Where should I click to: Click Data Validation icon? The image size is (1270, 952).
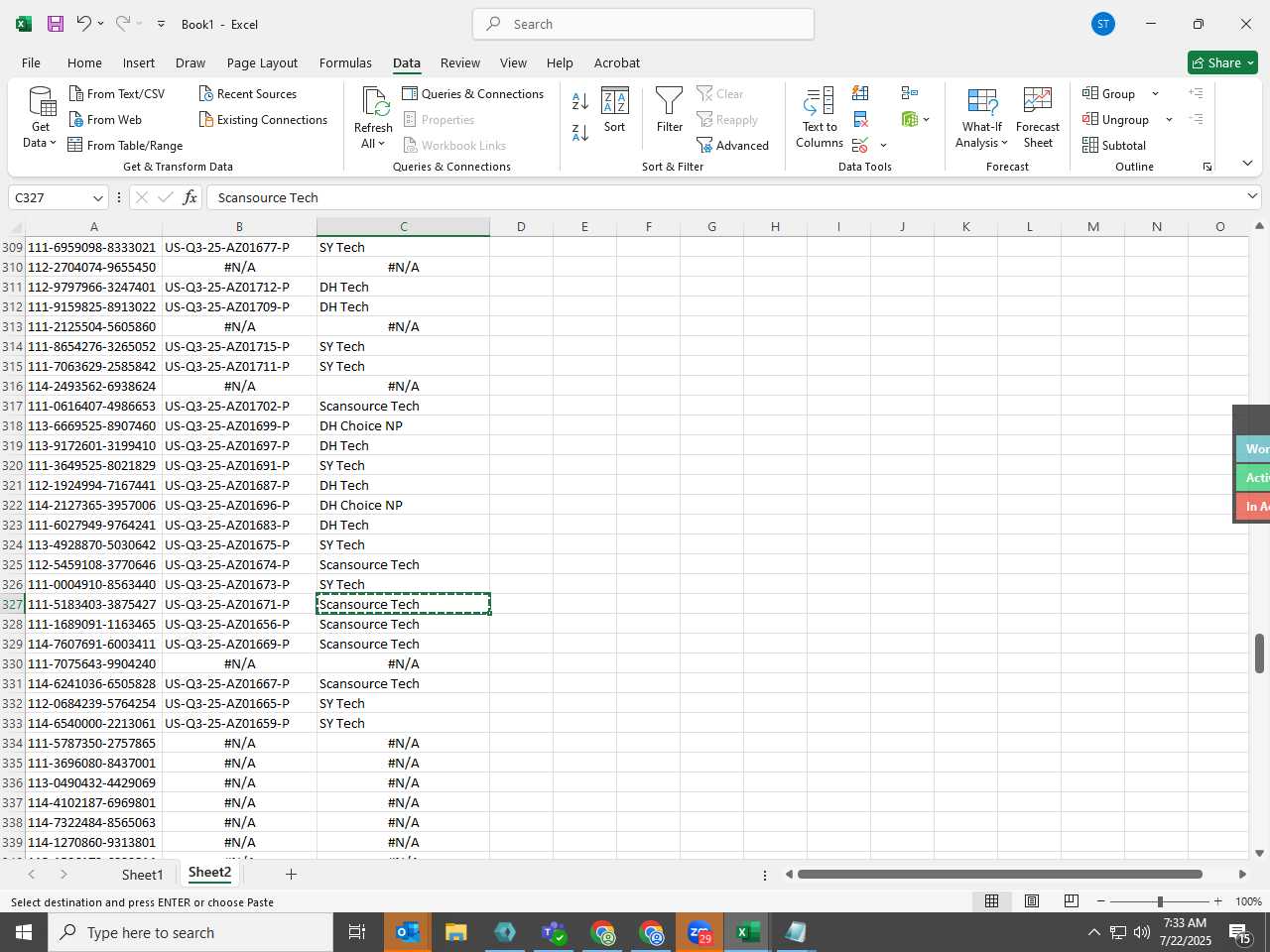[x=860, y=145]
